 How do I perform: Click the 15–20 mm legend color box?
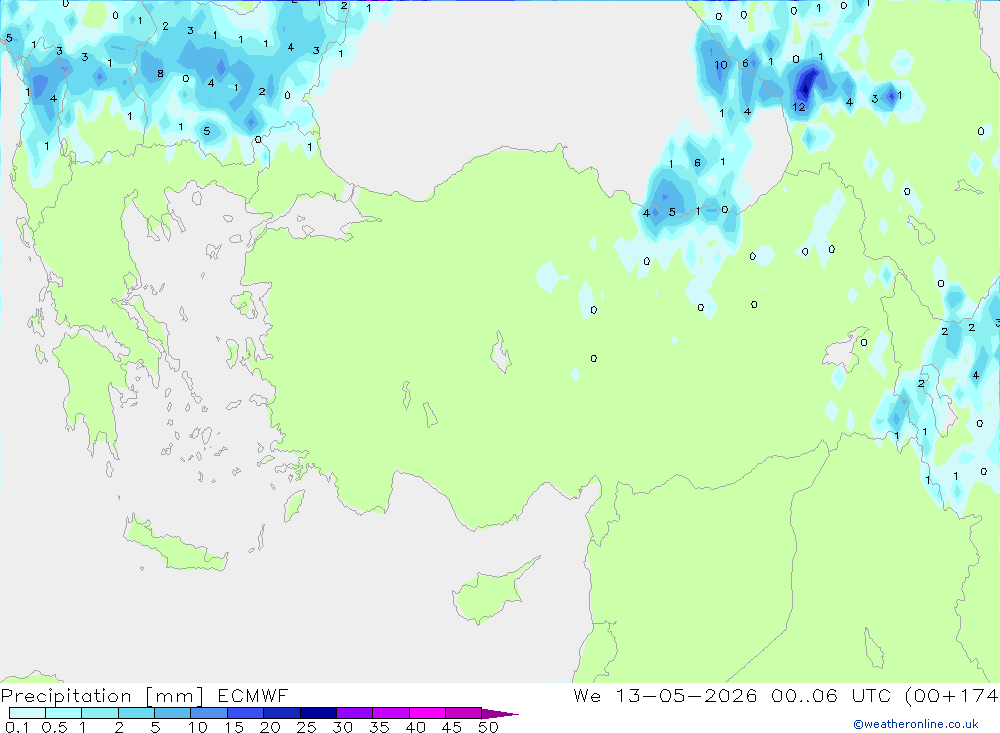[246, 713]
